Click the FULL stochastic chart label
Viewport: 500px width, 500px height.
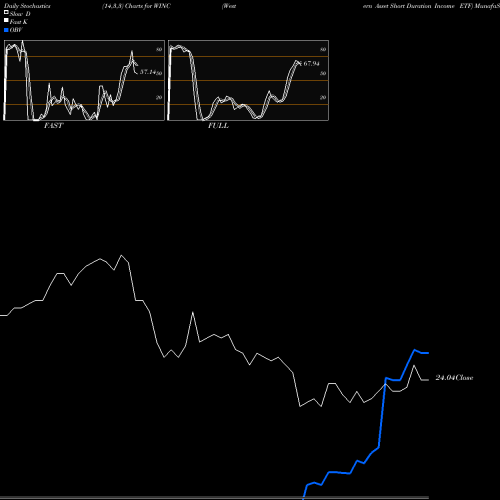218,126
